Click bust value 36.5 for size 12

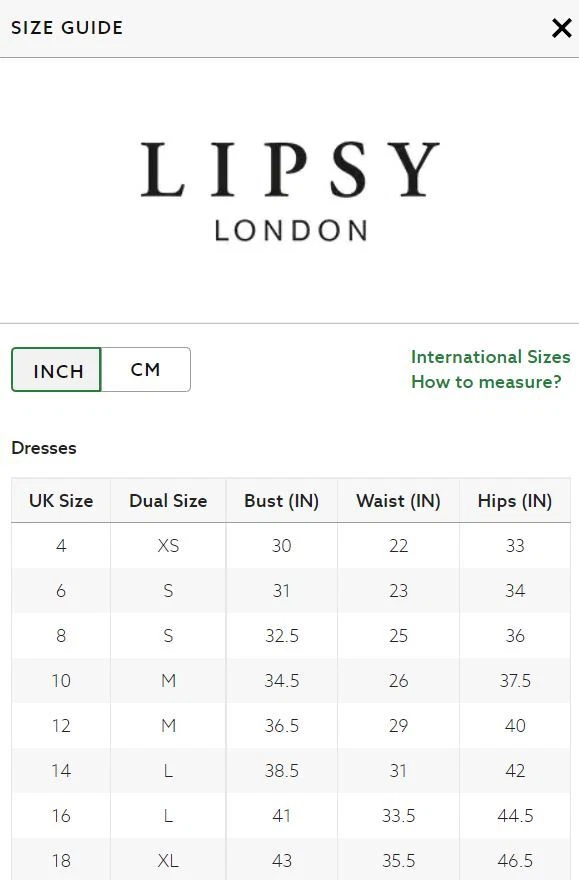282,726
